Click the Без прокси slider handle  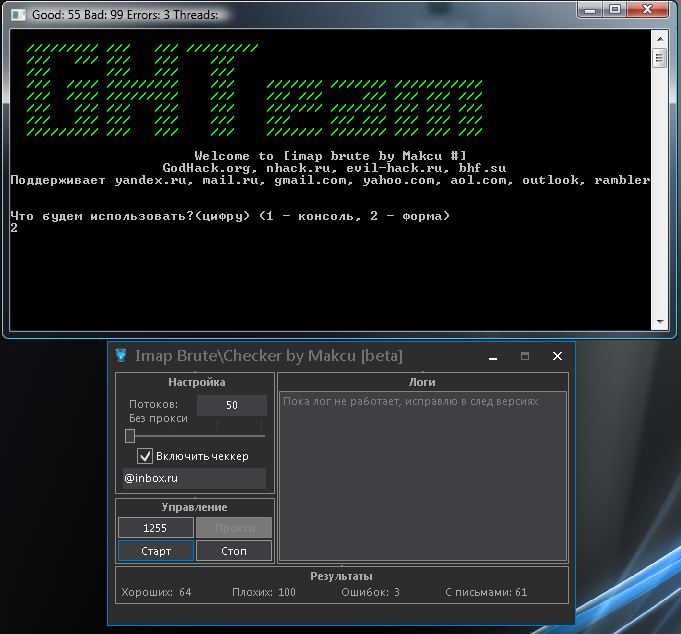[130, 436]
